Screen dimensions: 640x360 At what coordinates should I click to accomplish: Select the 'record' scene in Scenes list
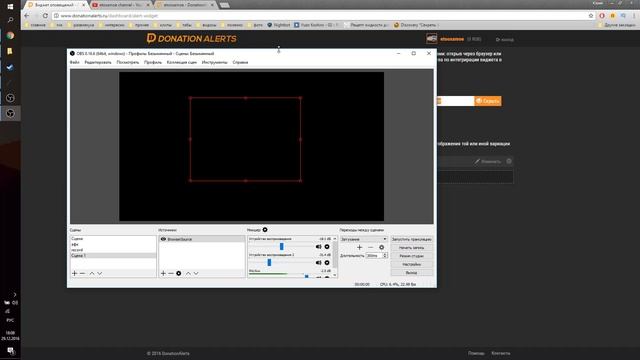pyautogui.click(x=113, y=250)
